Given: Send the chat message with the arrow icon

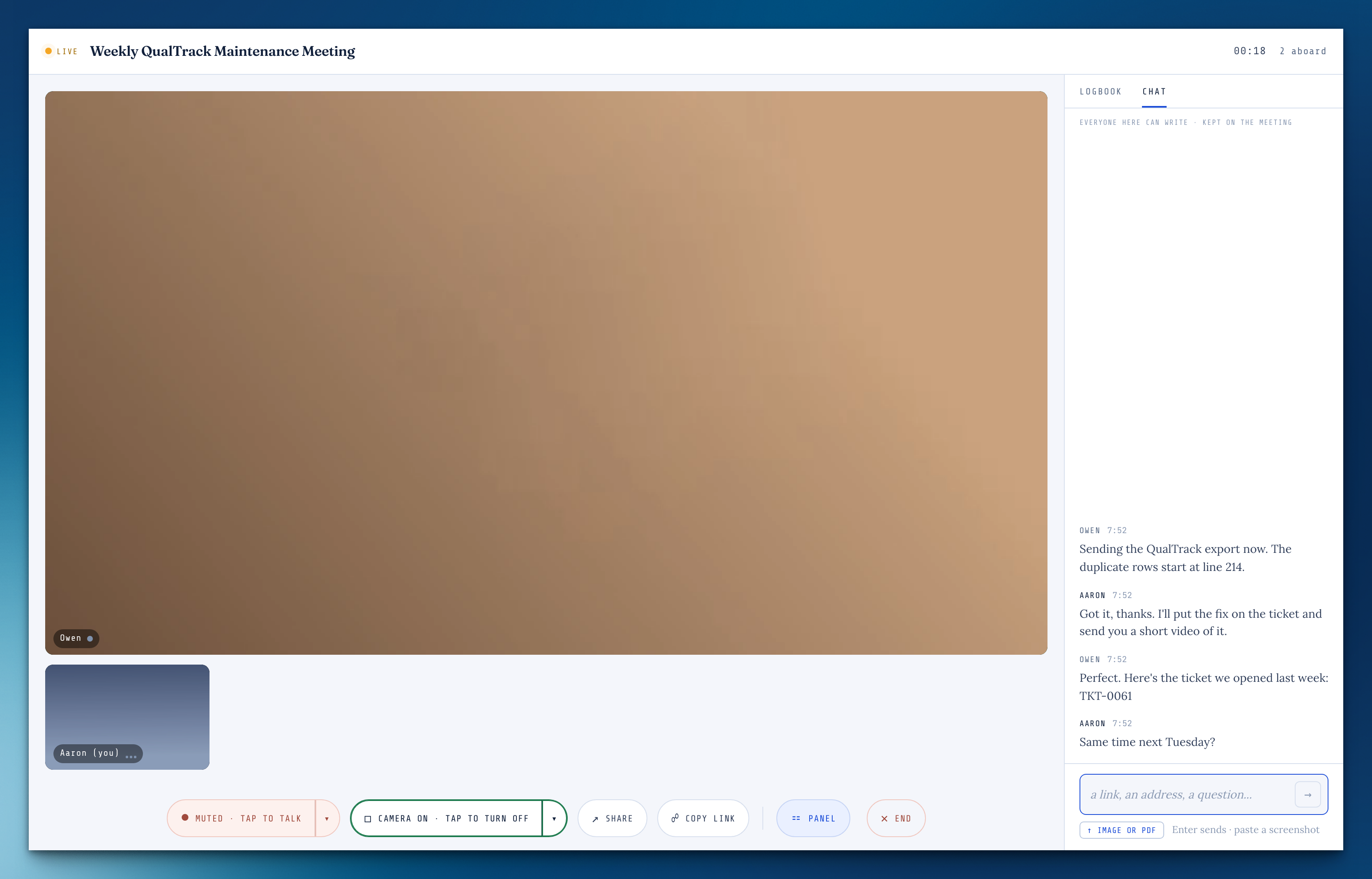Looking at the screenshot, I should tap(1308, 794).
